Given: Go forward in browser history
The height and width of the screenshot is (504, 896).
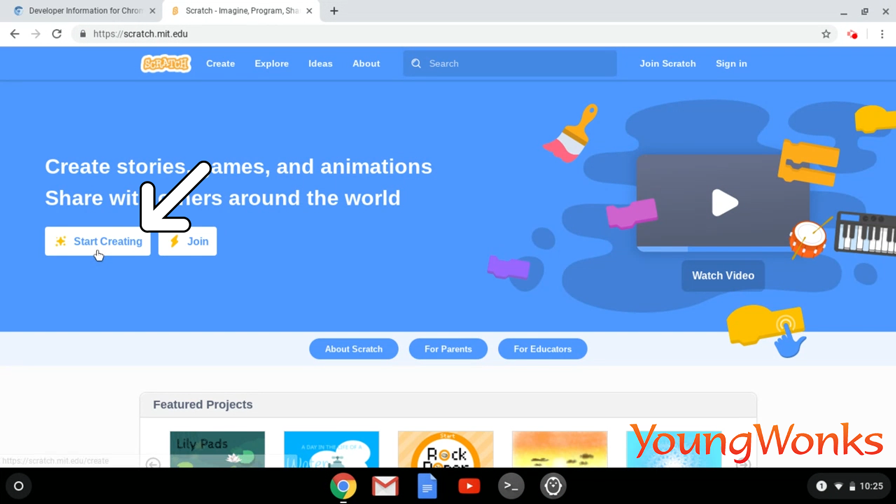Looking at the screenshot, I should click(x=35, y=34).
